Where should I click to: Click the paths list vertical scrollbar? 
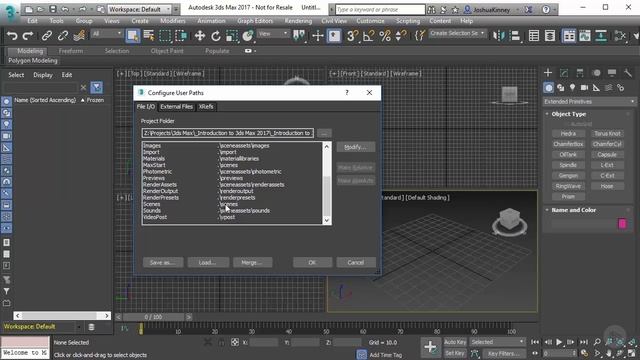click(327, 183)
